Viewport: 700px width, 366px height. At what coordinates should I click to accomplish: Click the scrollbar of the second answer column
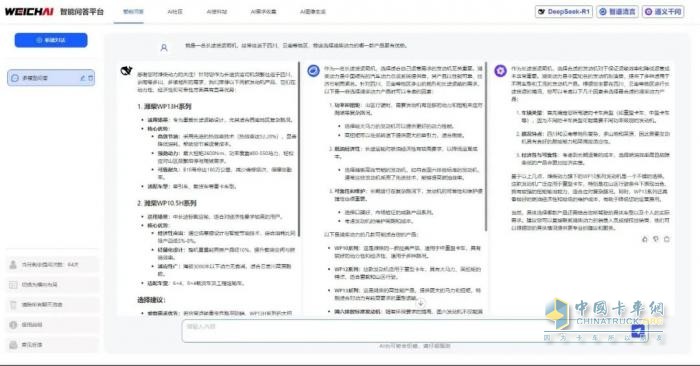(485, 146)
